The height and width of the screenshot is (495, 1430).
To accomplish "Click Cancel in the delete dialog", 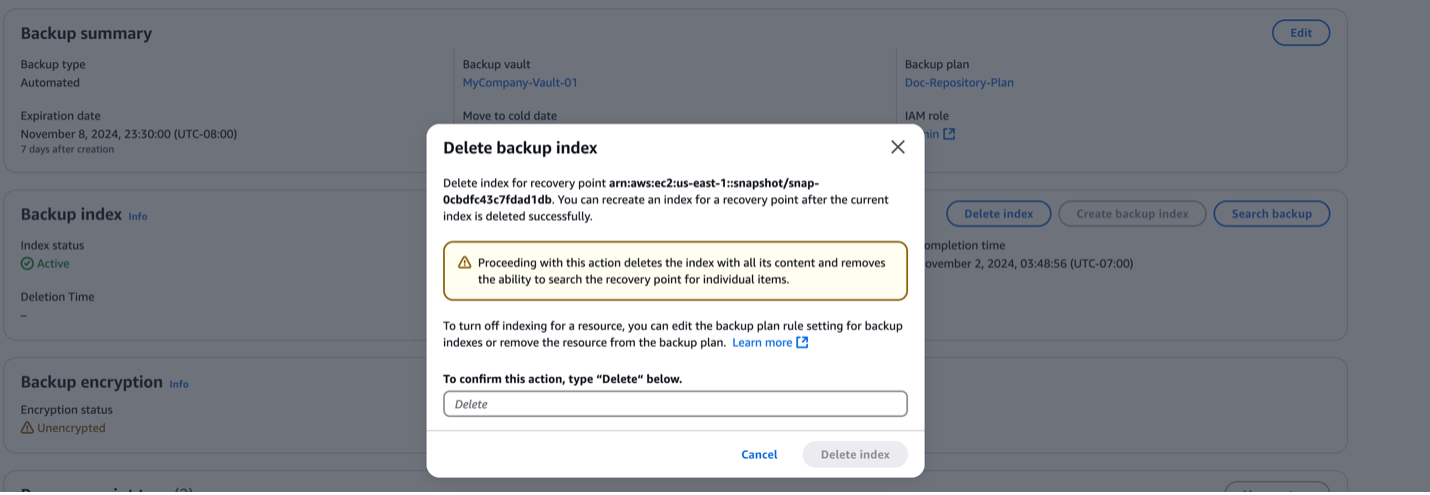I will point(759,454).
